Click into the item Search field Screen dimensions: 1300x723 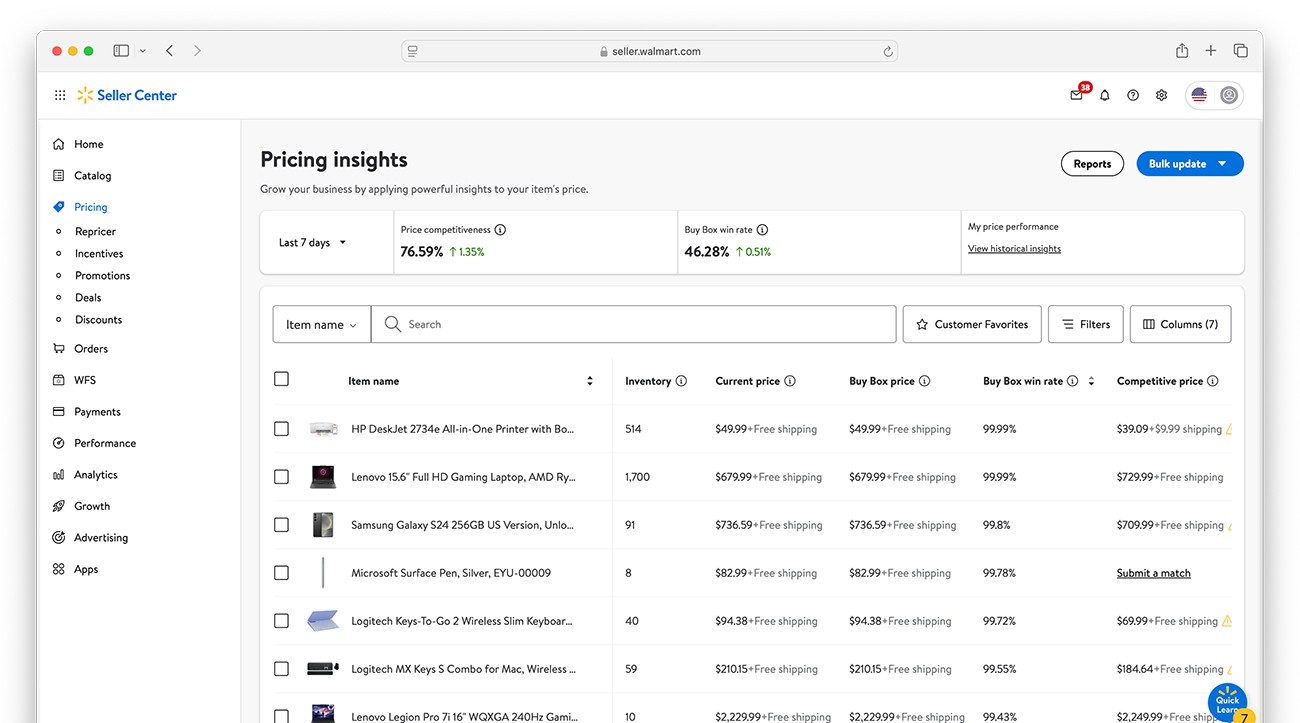pyautogui.click(x=640, y=325)
